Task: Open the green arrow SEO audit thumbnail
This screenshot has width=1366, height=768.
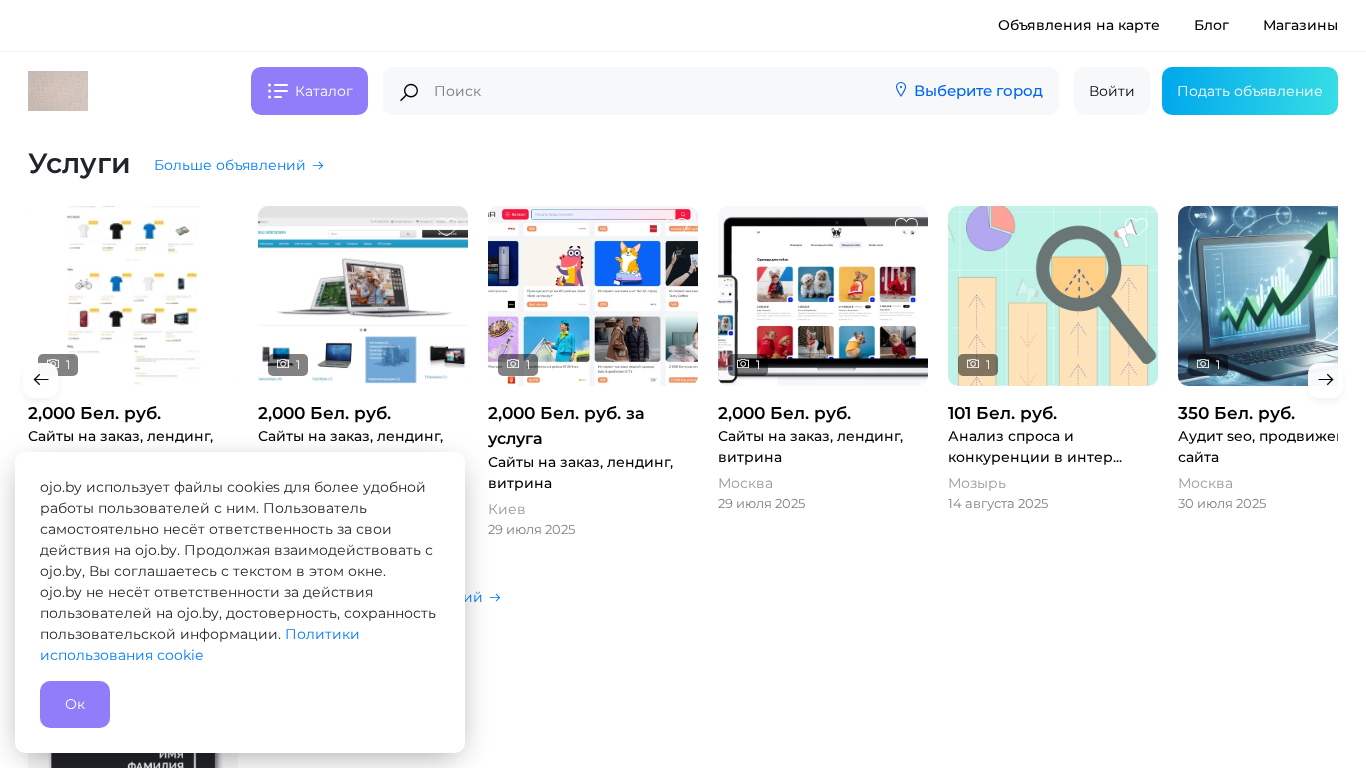Action: coord(1258,296)
